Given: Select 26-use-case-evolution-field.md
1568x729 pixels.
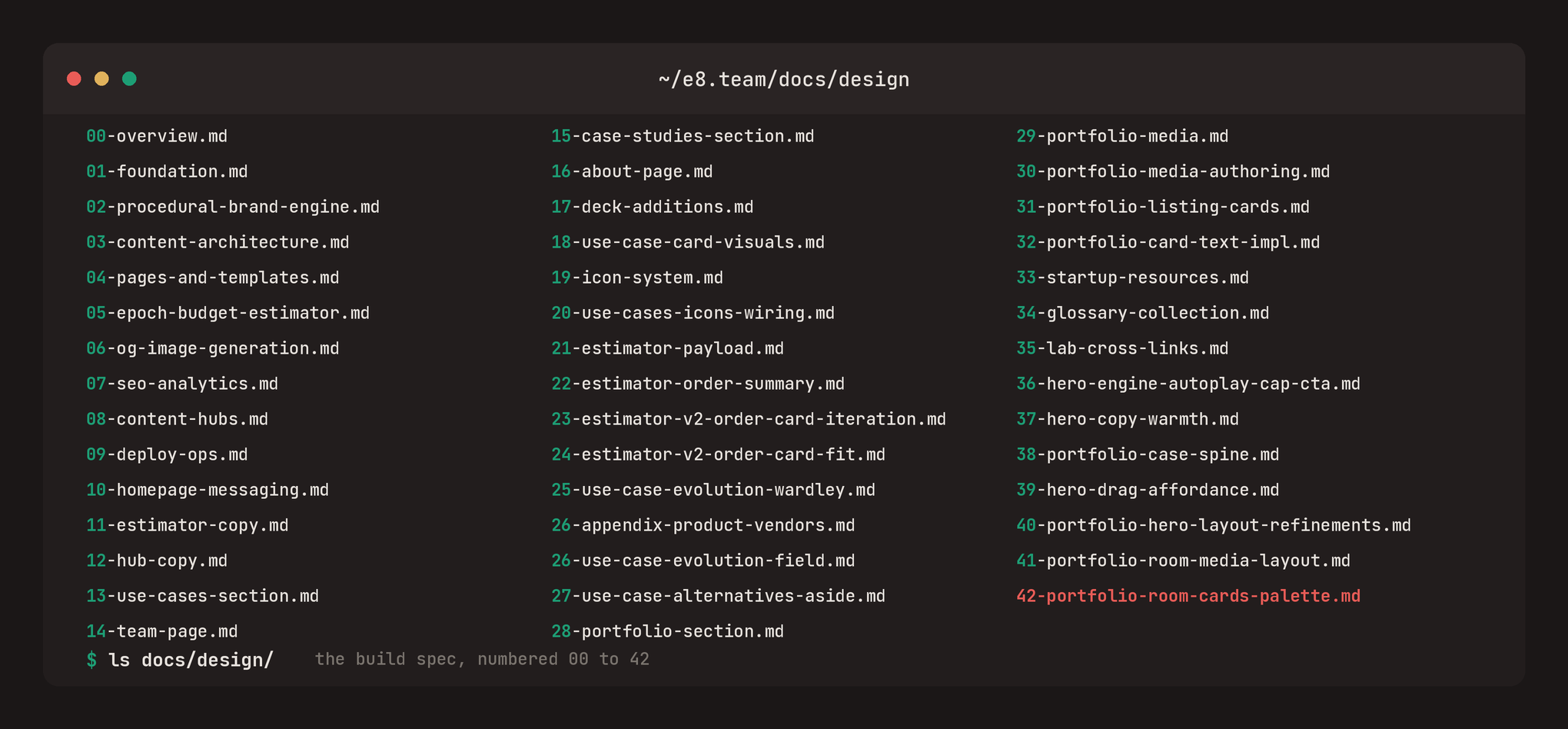Looking at the screenshot, I should click(x=703, y=561).
